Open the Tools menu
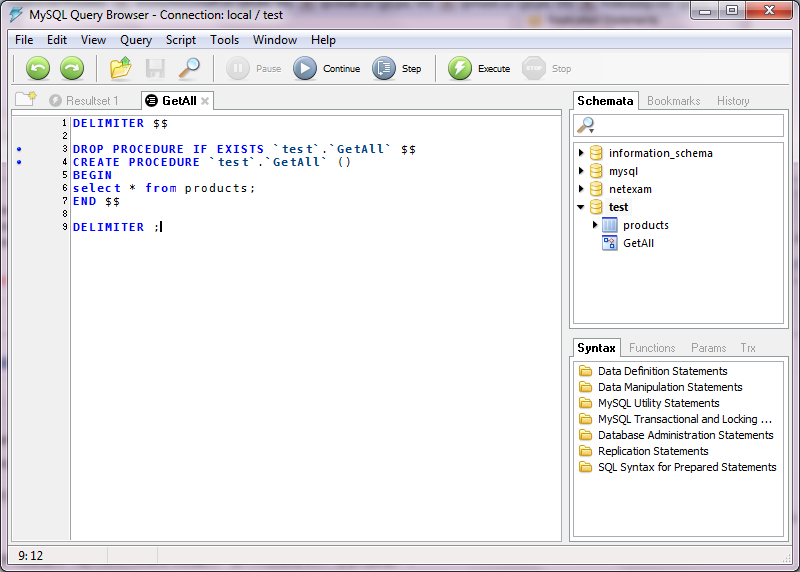 click(224, 40)
